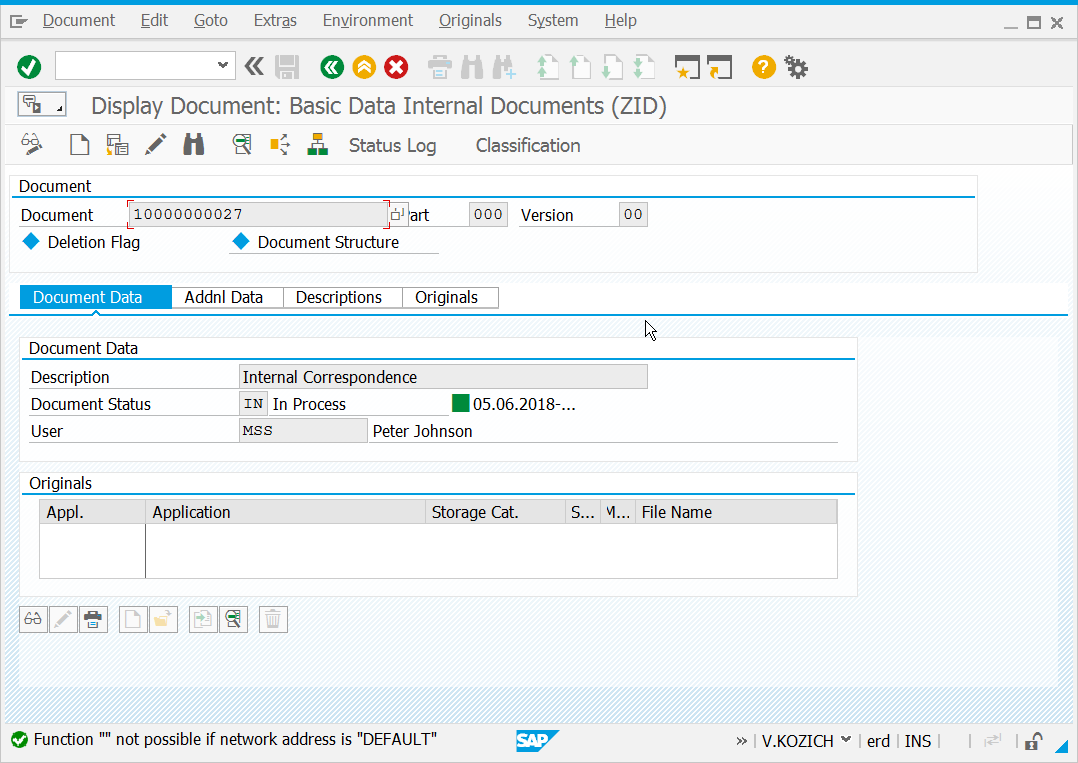Switch to the Originals tab
Image resolution: width=1078 pixels, height=763 pixels.
pos(450,297)
